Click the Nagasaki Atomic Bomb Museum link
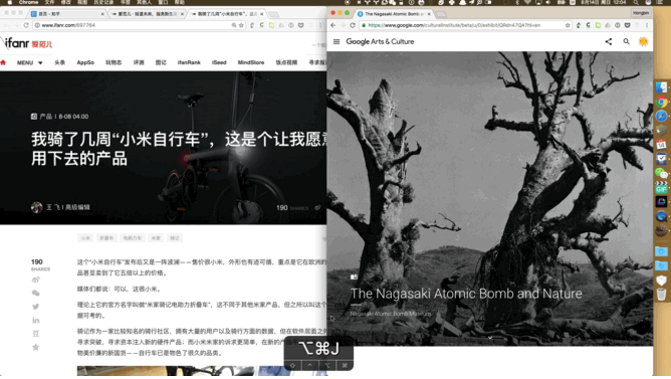This screenshot has height=379, width=671. pos(390,314)
